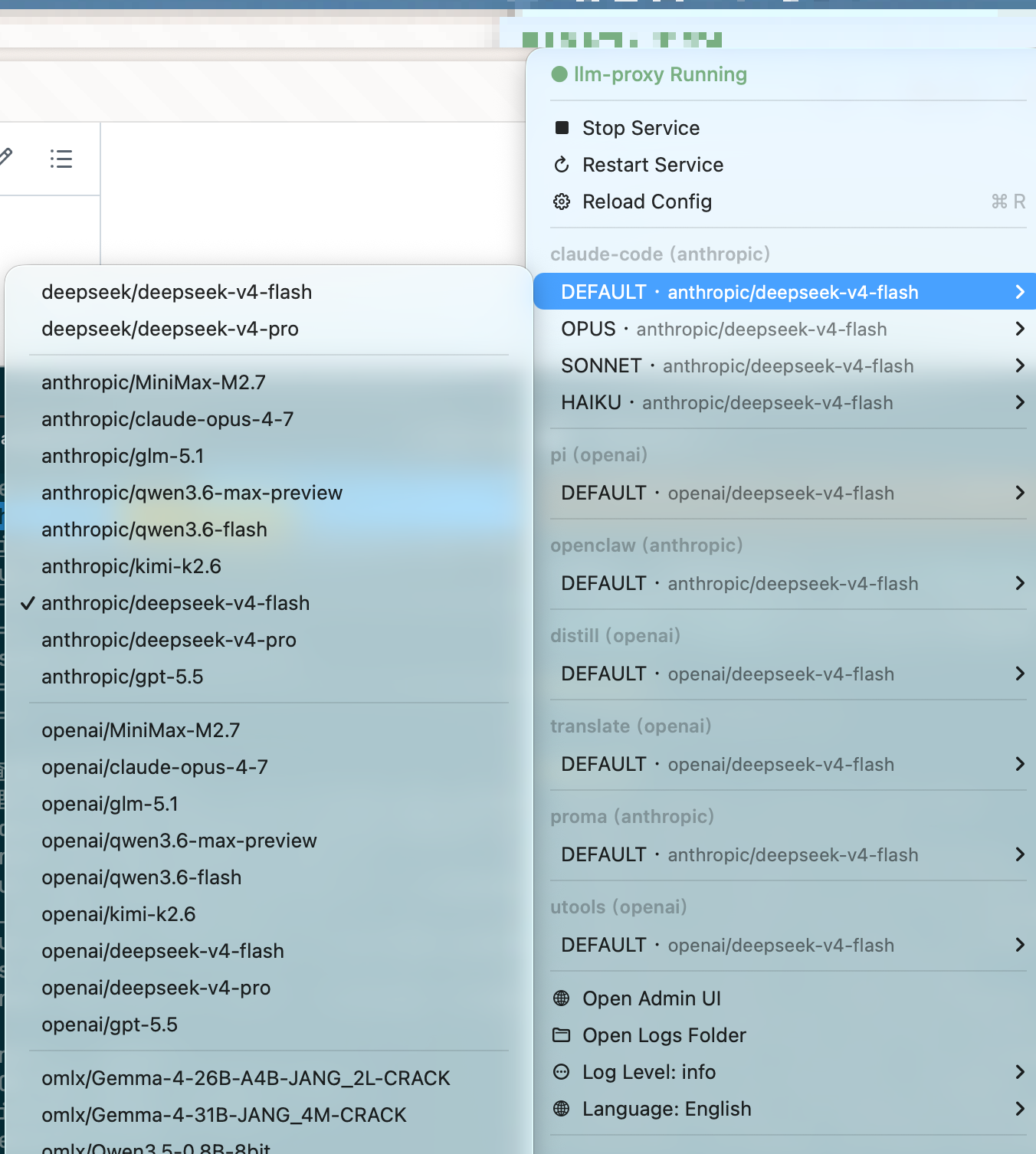Expand the OPUS model submenu
Image resolution: width=1036 pixels, height=1154 pixels.
(785, 329)
